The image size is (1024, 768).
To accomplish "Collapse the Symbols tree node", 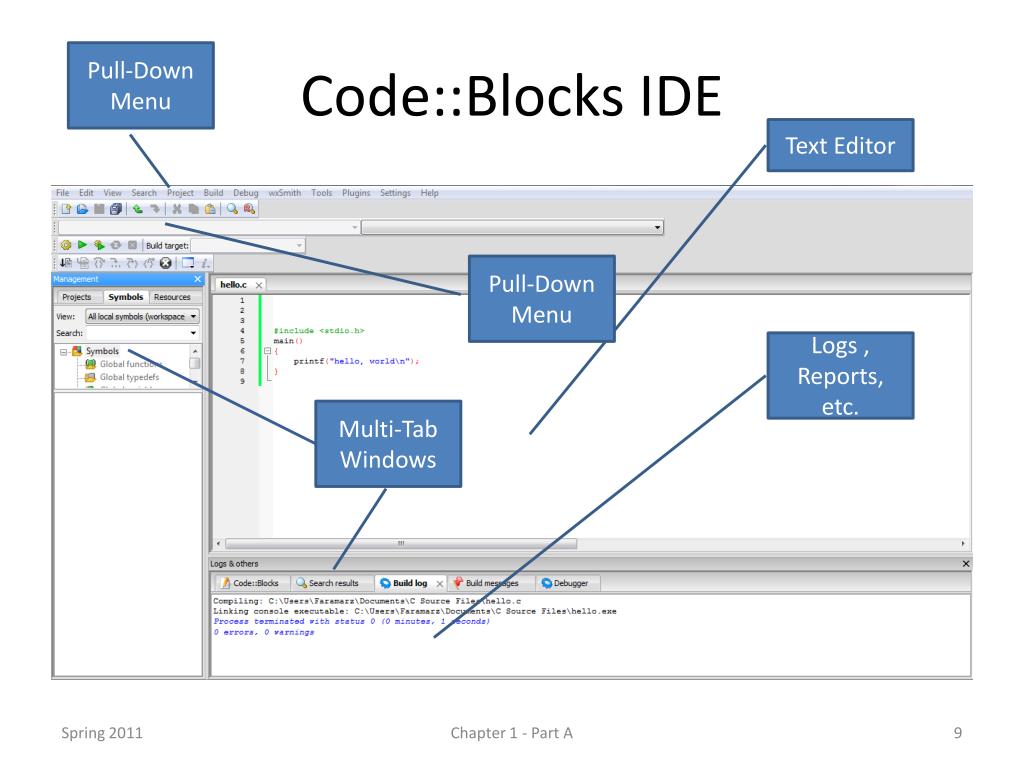I will [x=63, y=351].
